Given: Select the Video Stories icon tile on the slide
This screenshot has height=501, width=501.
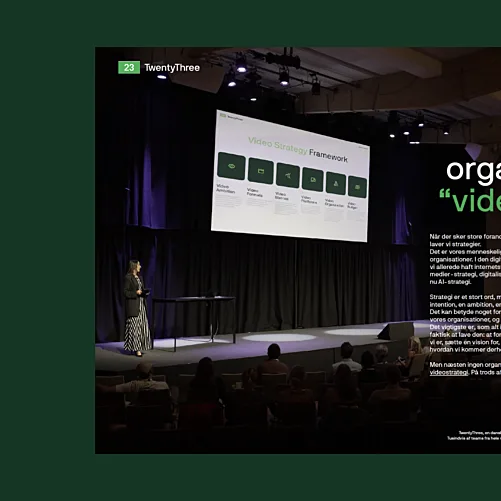Looking at the screenshot, I should click(288, 176).
